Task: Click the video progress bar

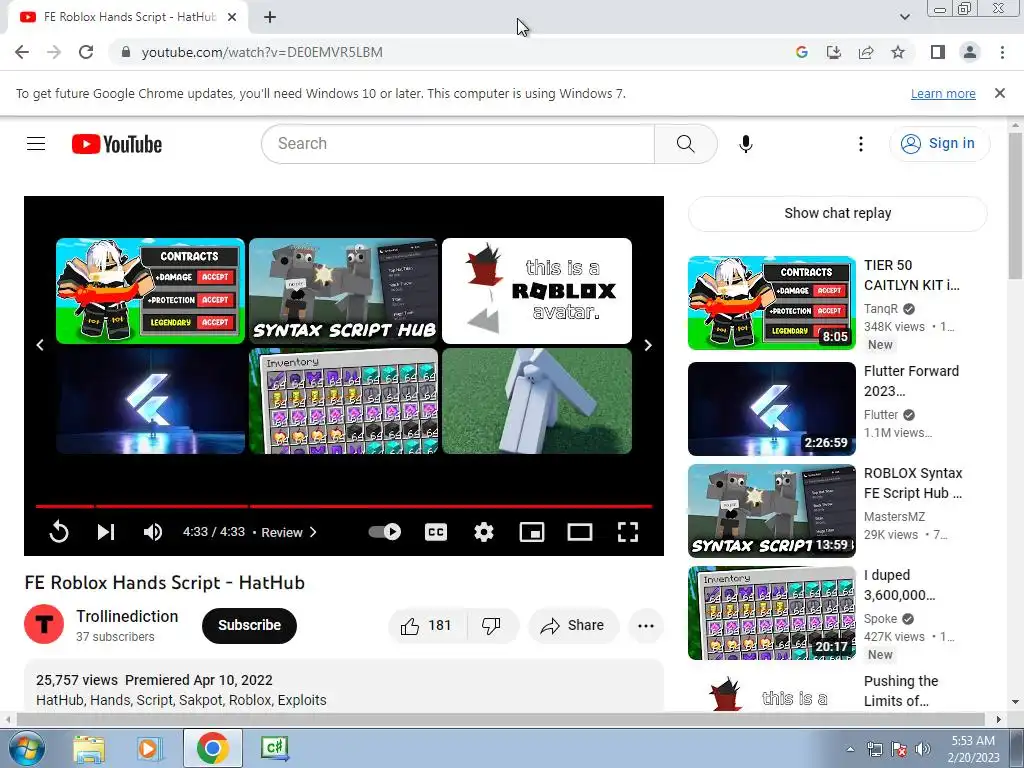Action: 344,506
